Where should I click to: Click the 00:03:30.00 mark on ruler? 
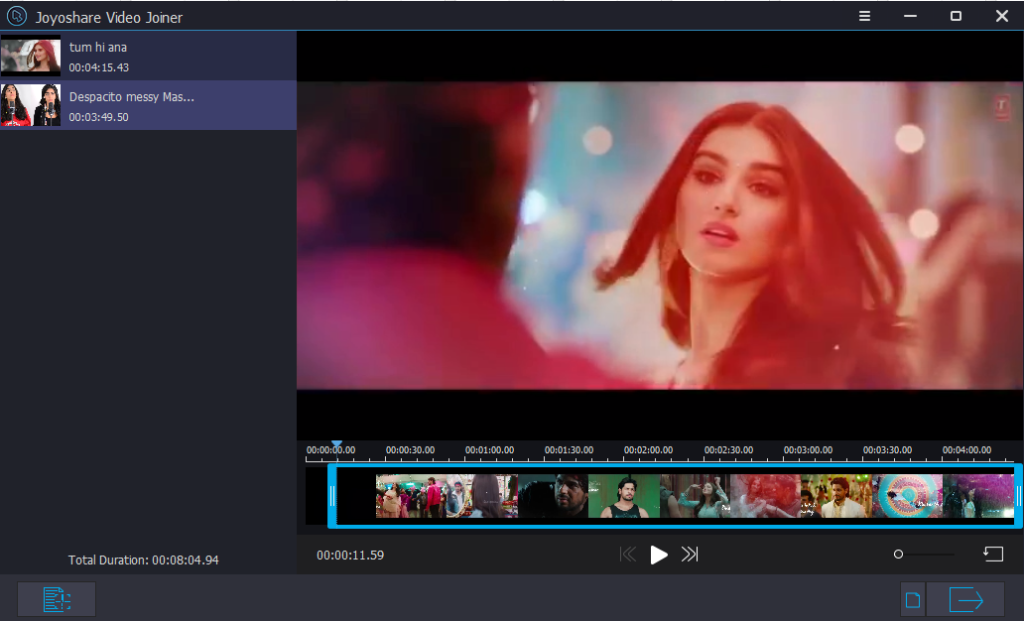887,450
